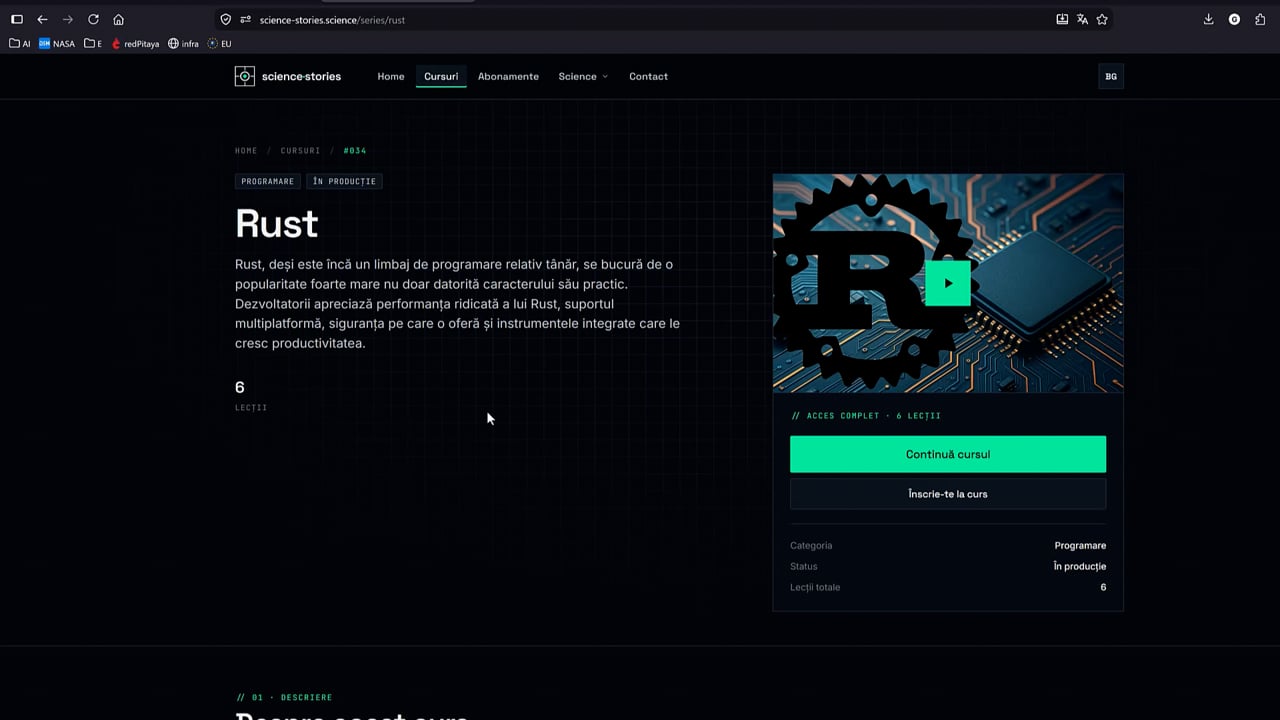Click the CURSURI breadcrumb link
The height and width of the screenshot is (720, 1280).
point(300,151)
